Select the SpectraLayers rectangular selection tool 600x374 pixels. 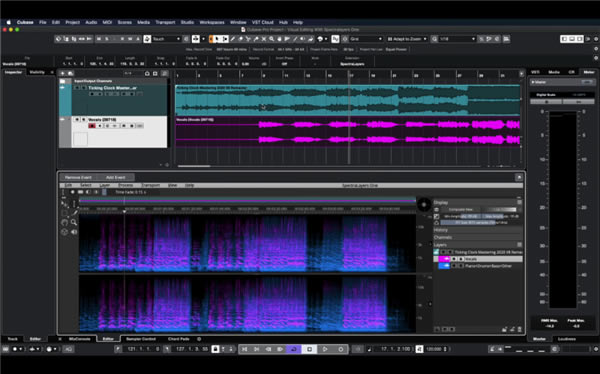click(x=64, y=213)
